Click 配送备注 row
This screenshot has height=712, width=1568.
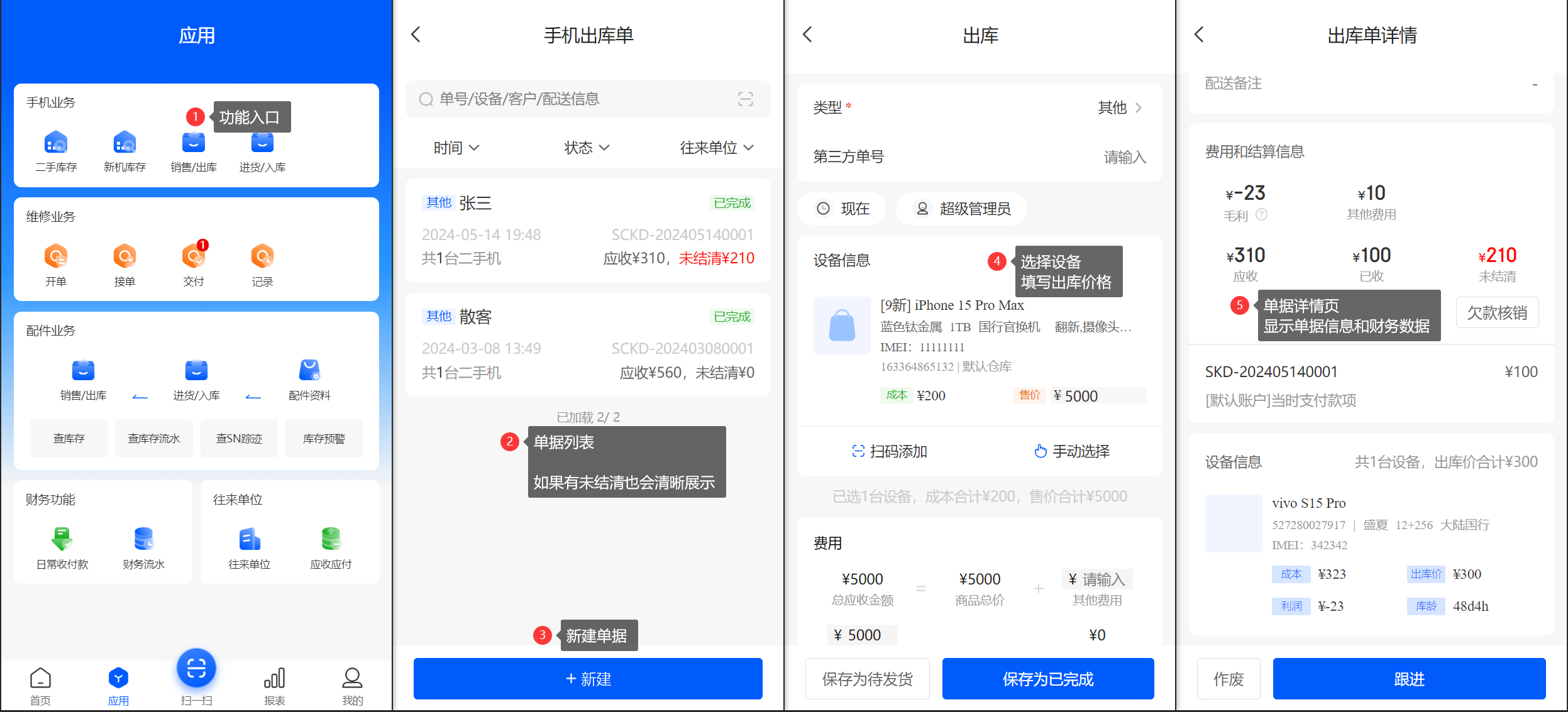(x=1371, y=84)
